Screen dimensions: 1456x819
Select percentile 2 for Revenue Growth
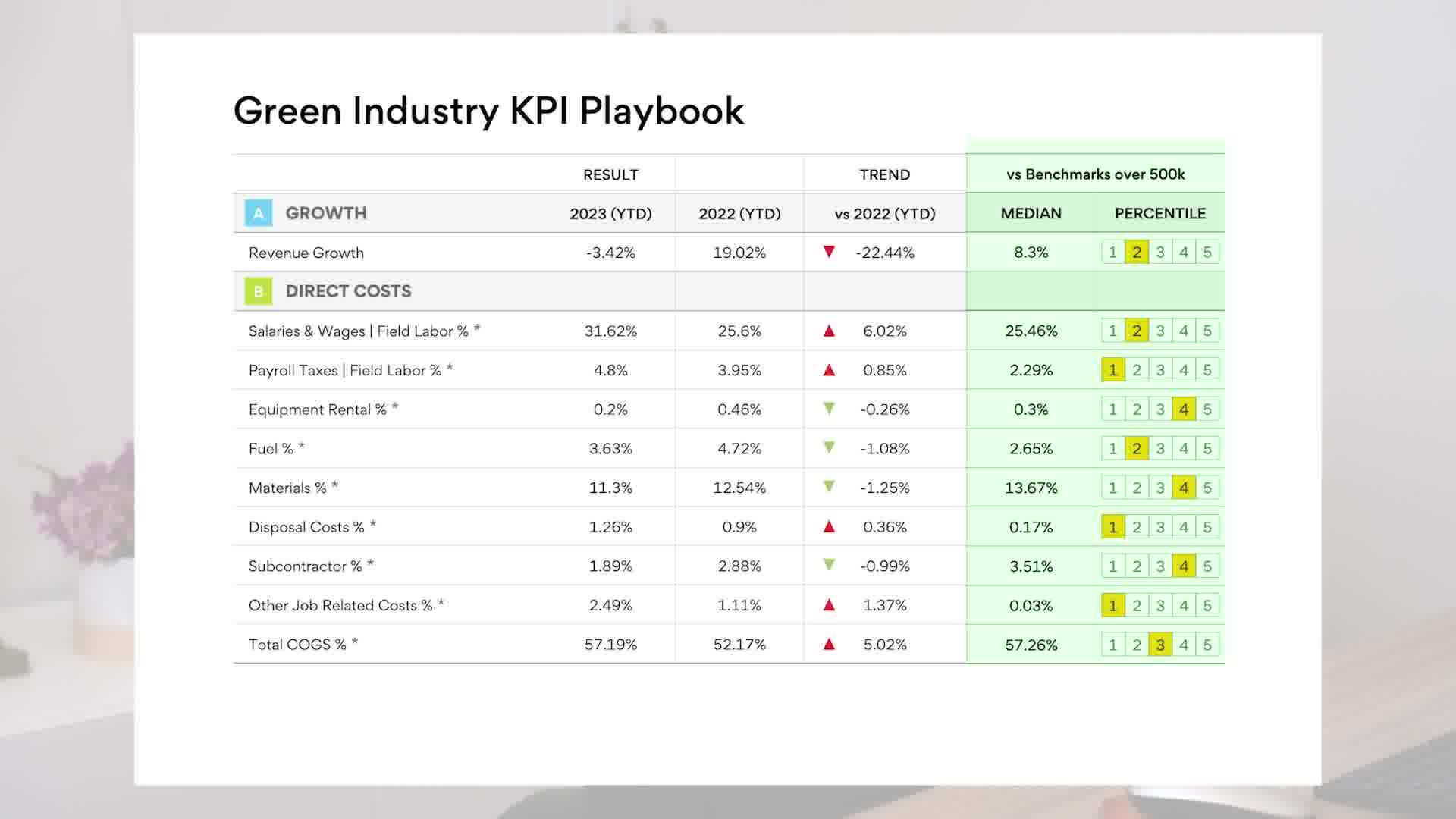tap(1136, 253)
